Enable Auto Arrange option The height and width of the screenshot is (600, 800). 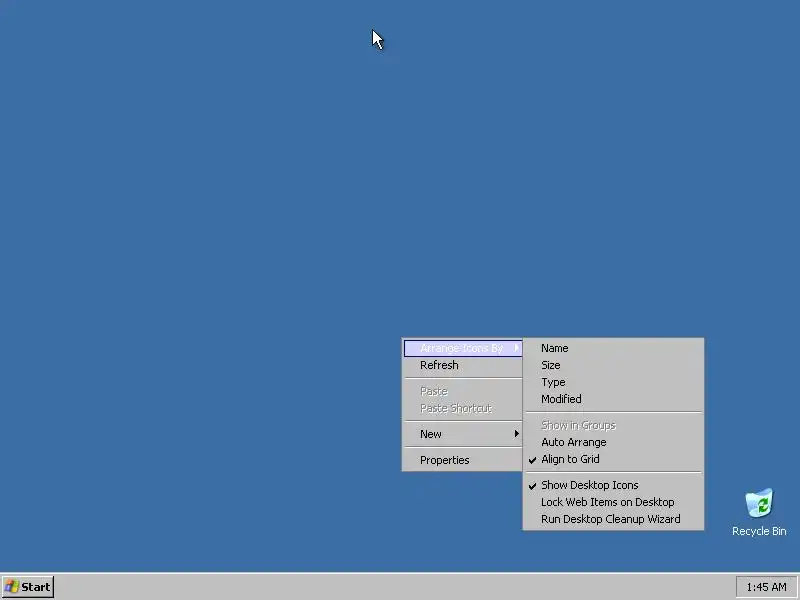(614, 442)
